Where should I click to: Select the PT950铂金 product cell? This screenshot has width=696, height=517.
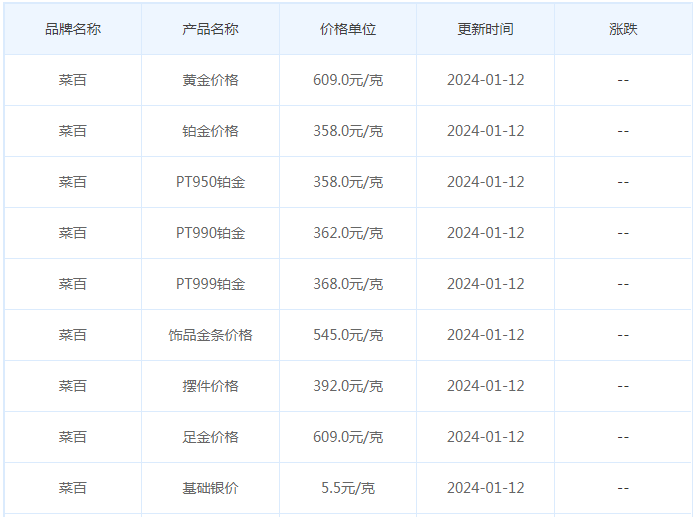click(210, 182)
